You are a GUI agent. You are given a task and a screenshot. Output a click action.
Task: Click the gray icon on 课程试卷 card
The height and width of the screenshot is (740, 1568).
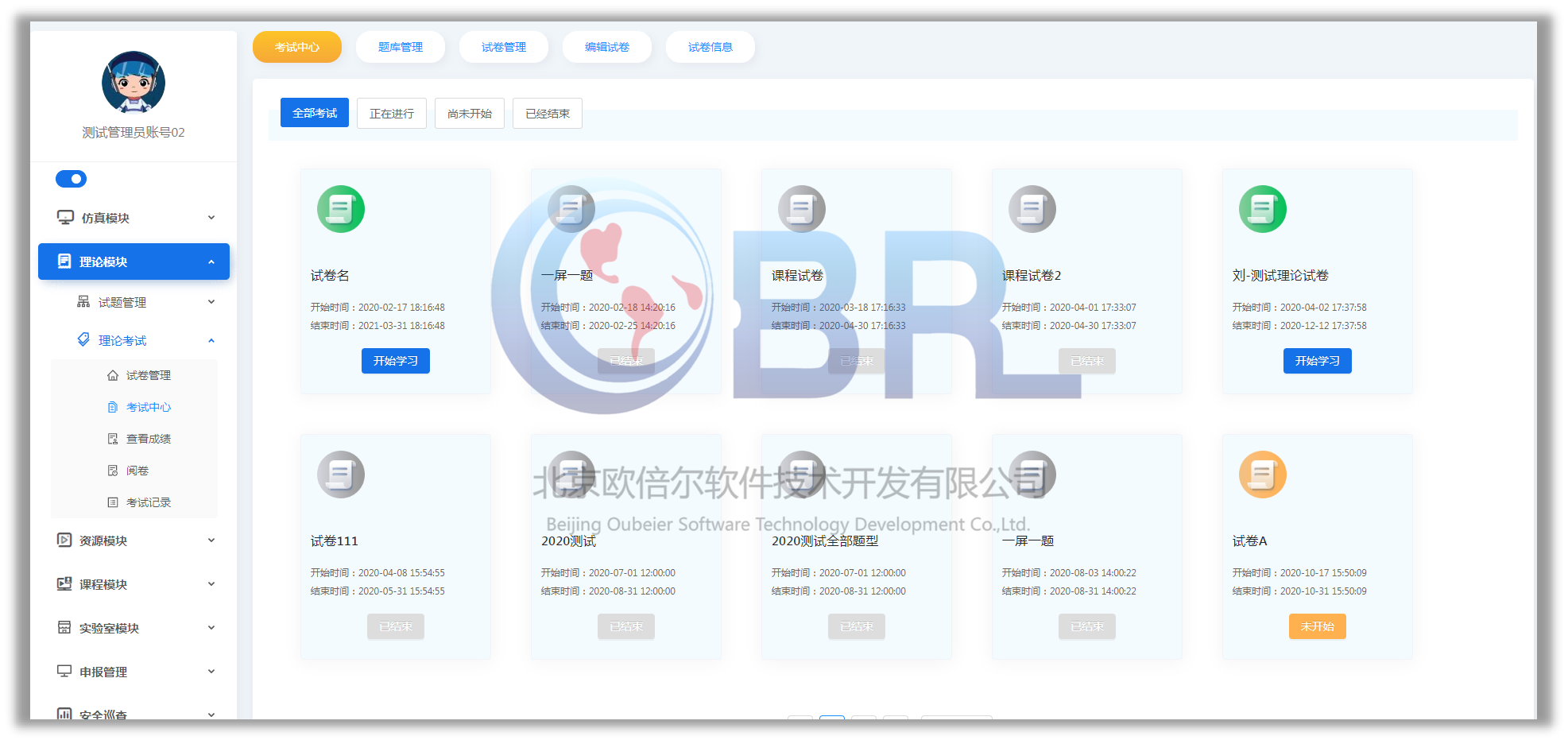802,209
